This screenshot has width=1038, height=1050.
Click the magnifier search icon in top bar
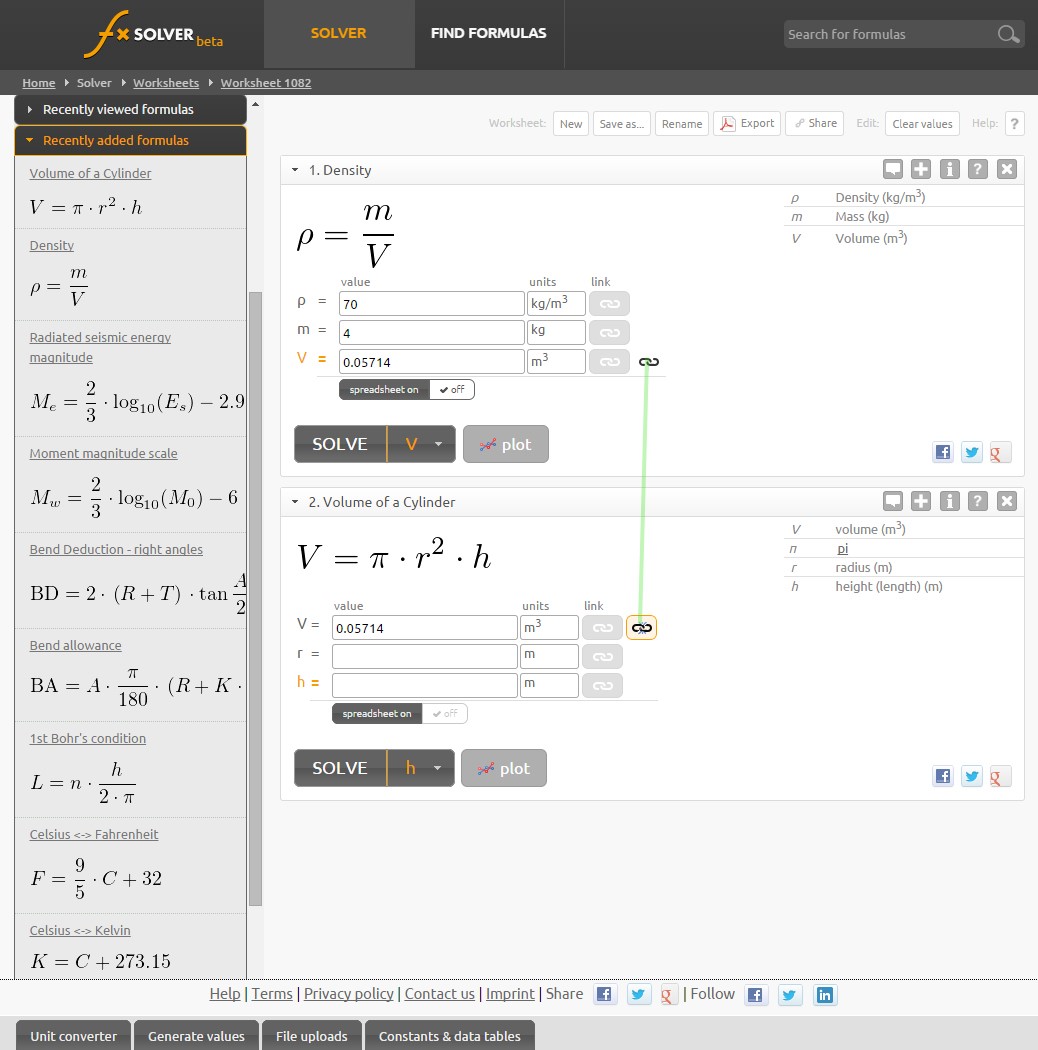pyautogui.click(x=1008, y=34)
